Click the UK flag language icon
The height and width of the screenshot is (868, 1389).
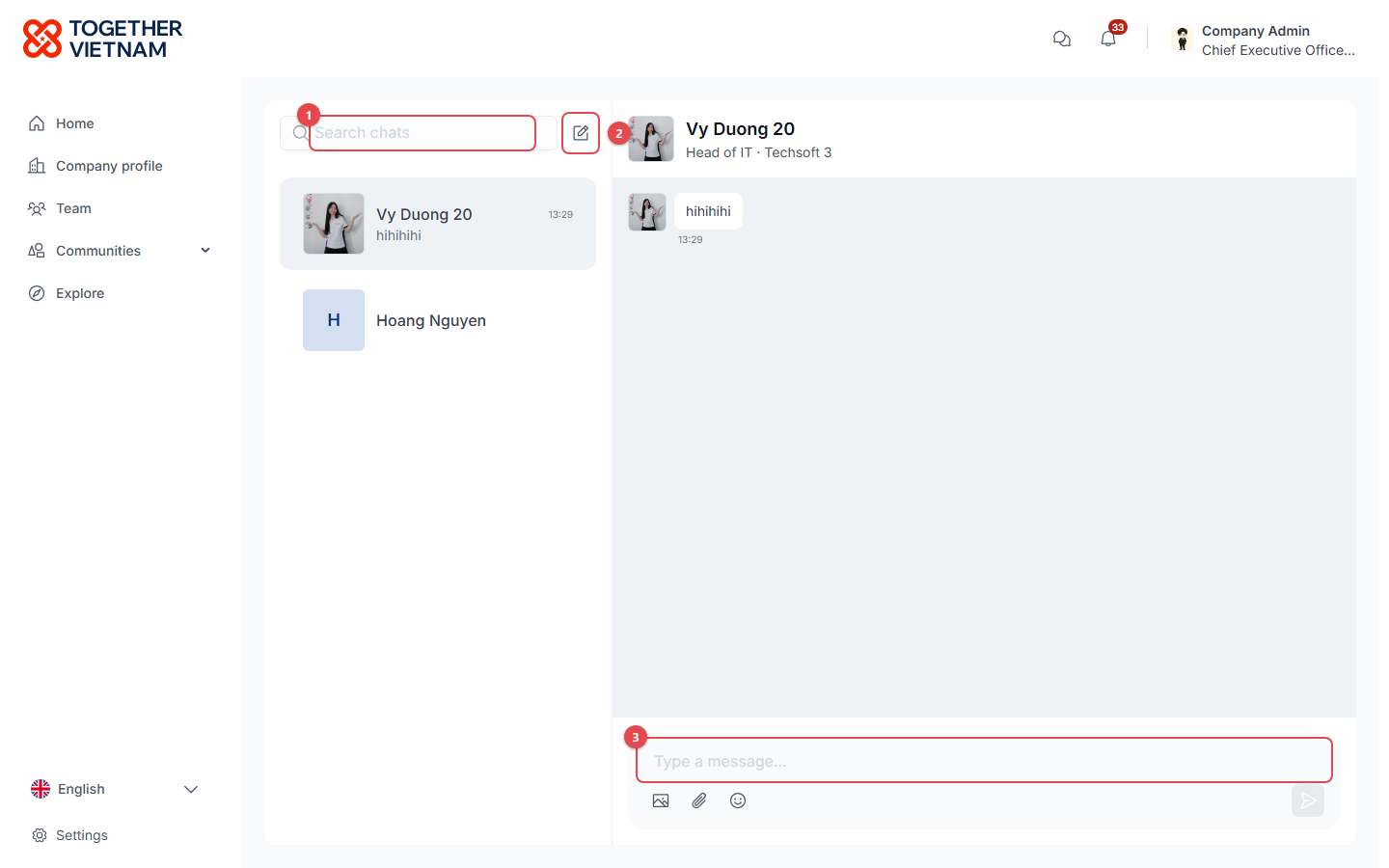click(41, 789)
